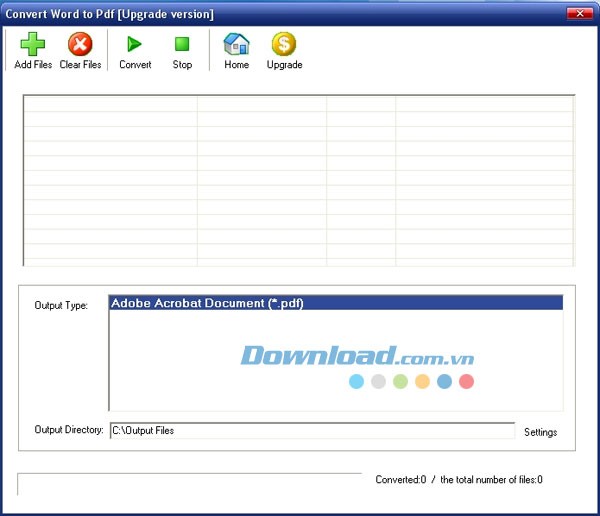Click the window title bar text
This screenshot has height=516, width=600.
pyautogui.click(x=110, y=14)
